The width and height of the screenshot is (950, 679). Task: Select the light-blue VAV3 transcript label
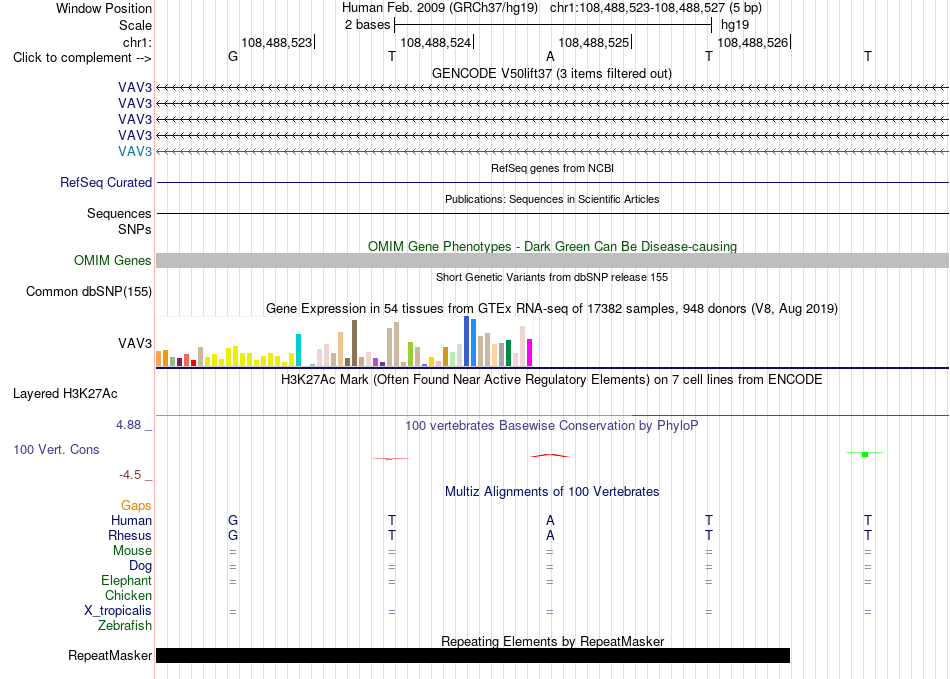click(135, 151)
